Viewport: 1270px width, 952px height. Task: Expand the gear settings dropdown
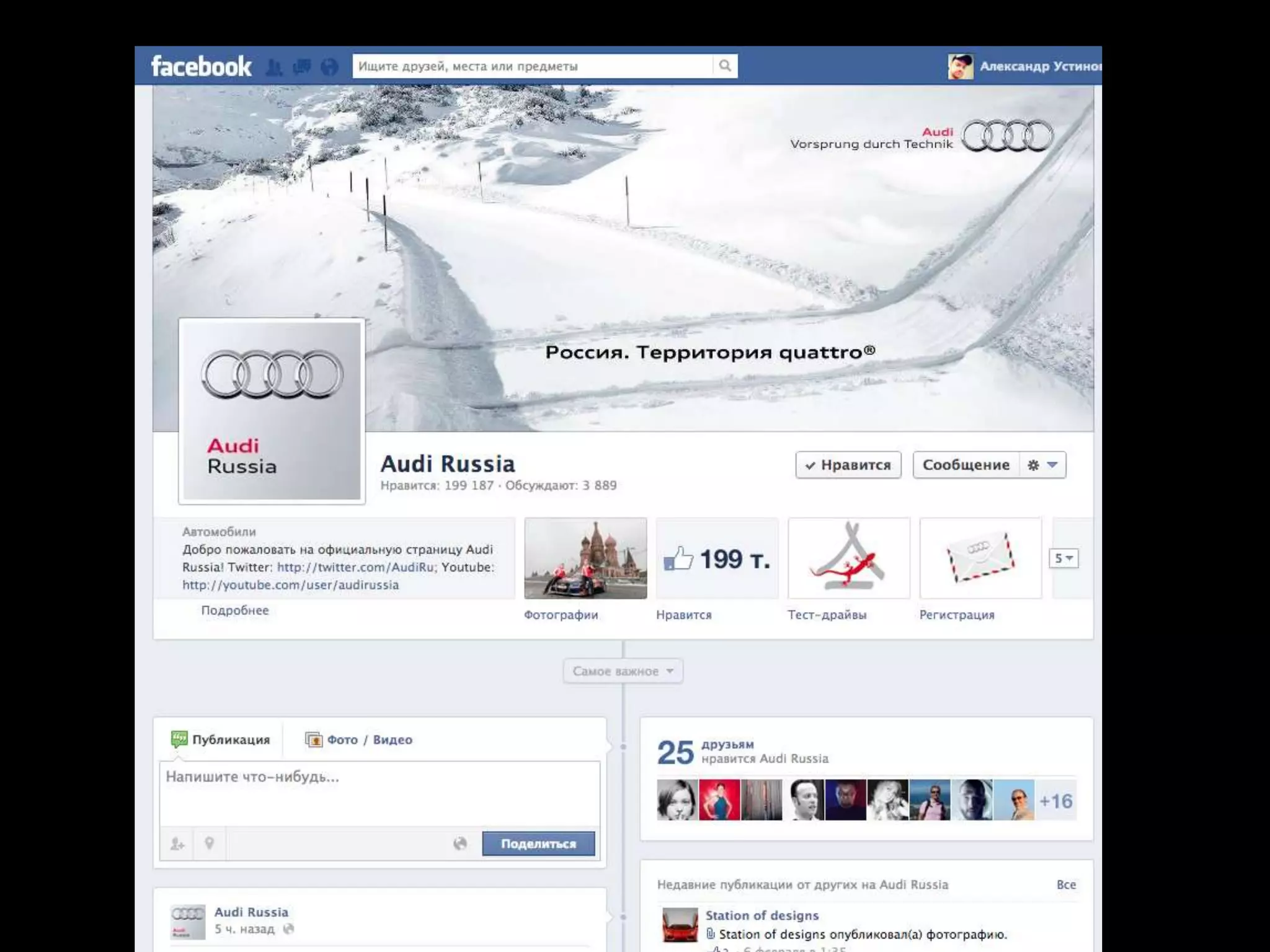pyautogui.click(x=1042, y=465)
